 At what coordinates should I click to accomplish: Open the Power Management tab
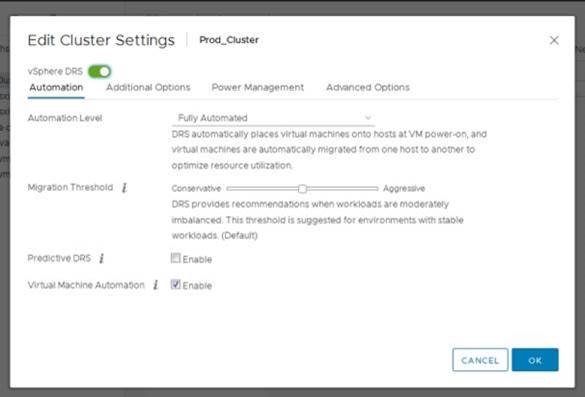pos(258,87)
